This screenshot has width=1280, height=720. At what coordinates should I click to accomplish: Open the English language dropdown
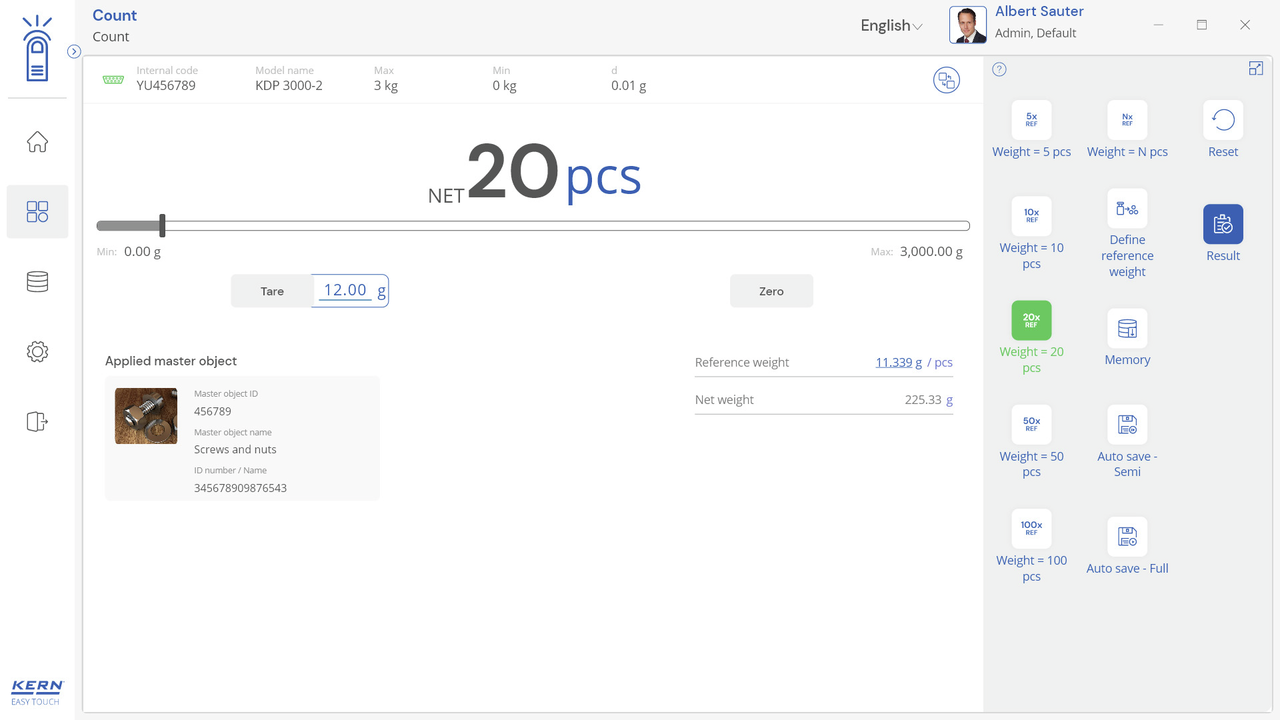[x=891, y=26]
